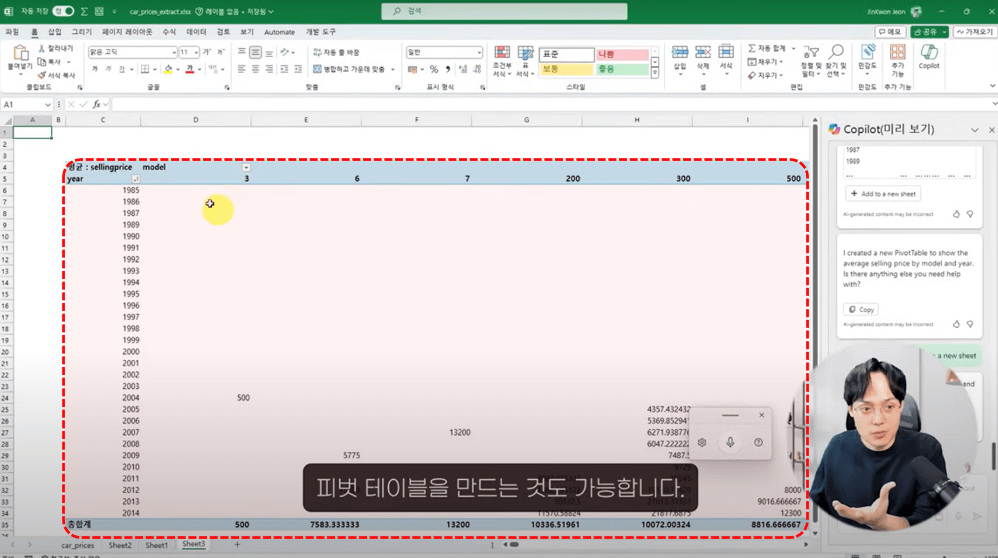Open the font size dropdown
This screenshot has height=558, width=998.
tap(195, 52)
